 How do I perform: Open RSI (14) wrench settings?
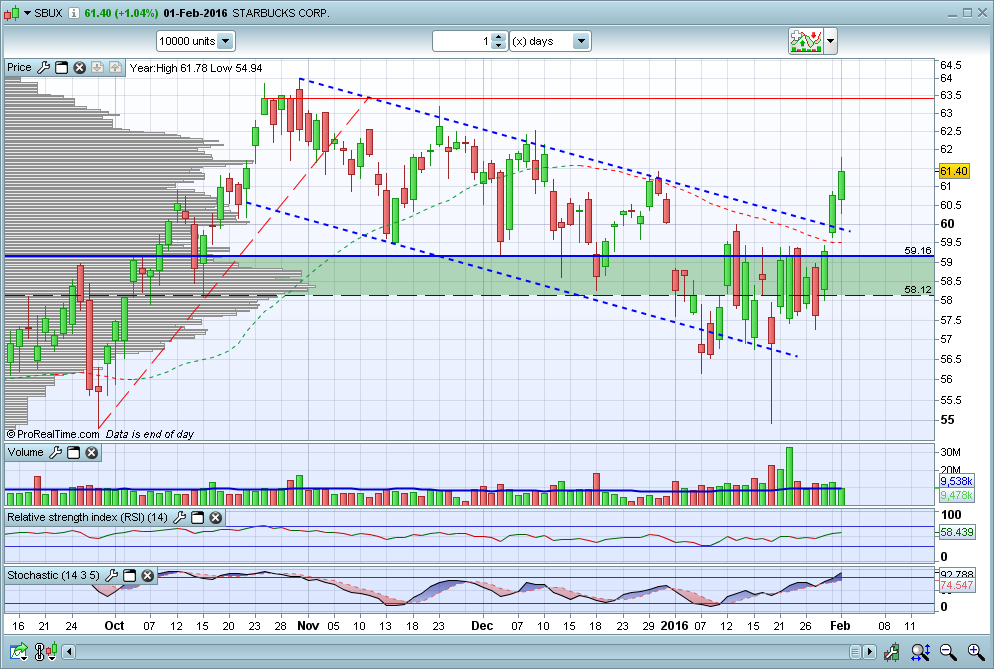[x=179, y=517]
